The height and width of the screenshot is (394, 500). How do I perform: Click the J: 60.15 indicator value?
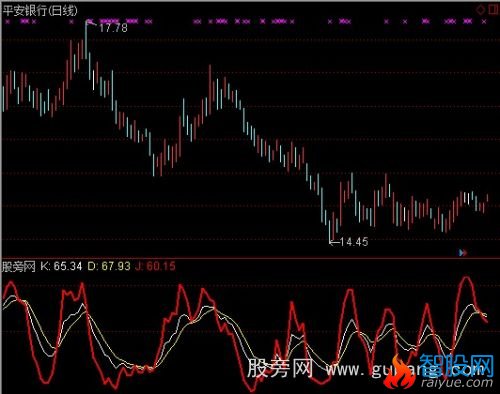point(156,266)
